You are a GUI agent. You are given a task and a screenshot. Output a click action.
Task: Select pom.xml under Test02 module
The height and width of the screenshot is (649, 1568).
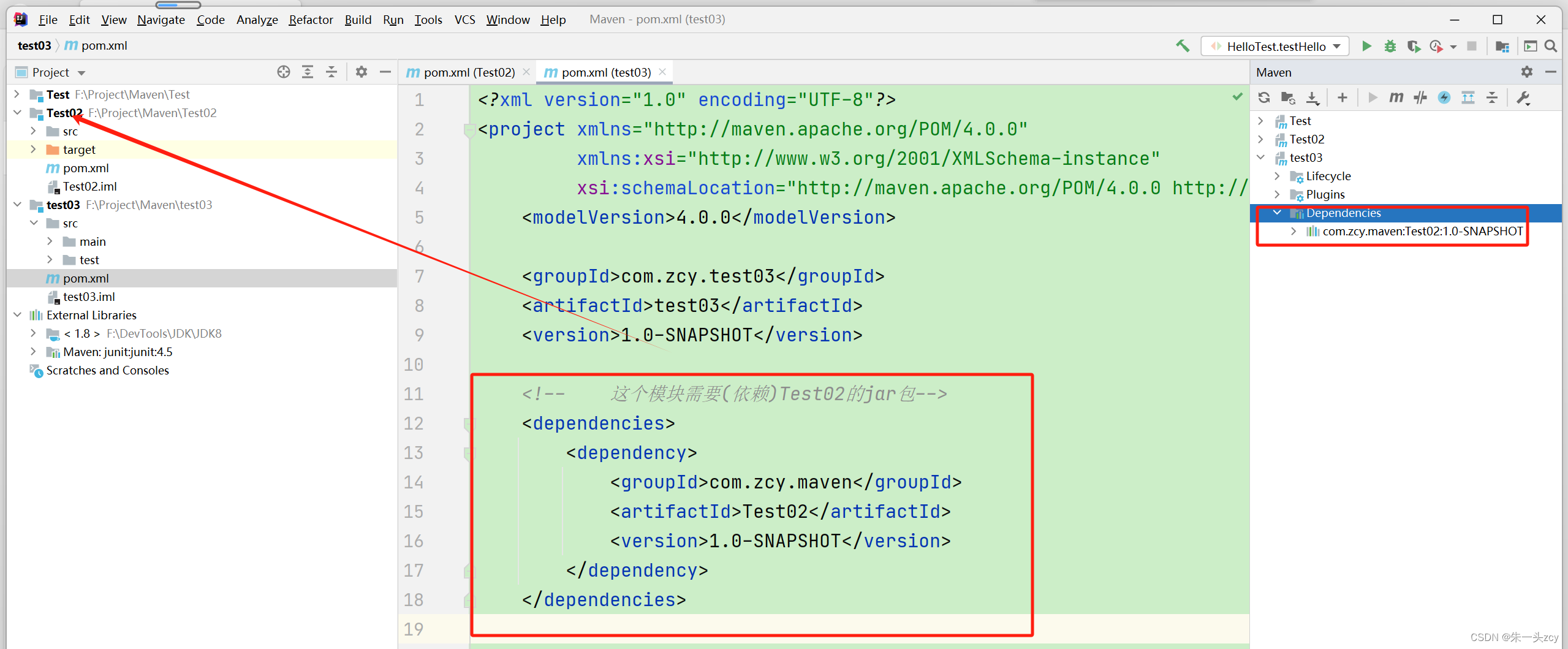[x=86, y=168]
